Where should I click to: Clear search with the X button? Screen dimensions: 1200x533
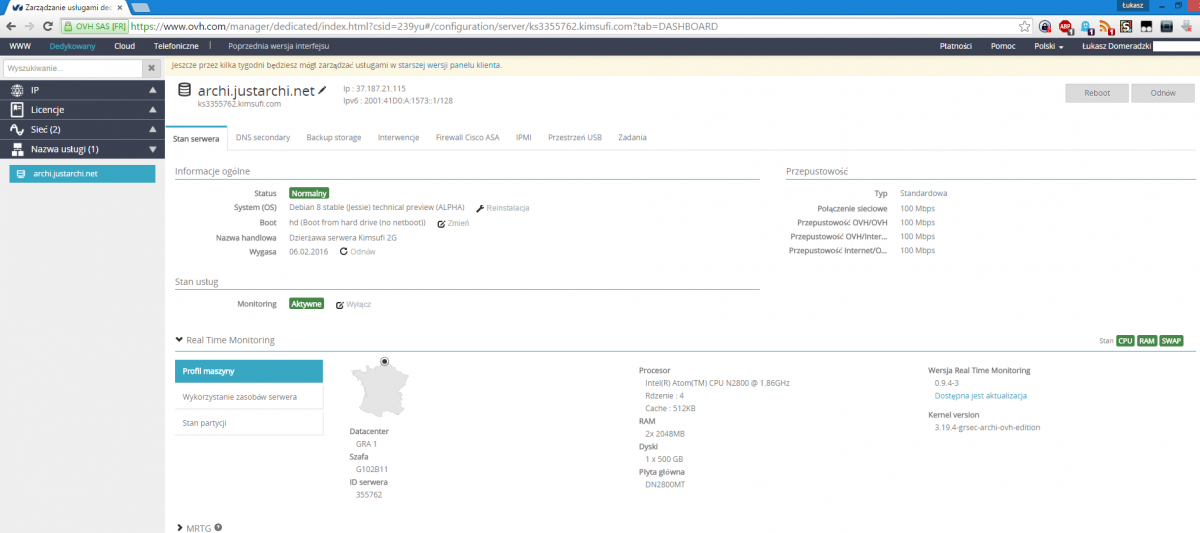click(x=151, y=68)
